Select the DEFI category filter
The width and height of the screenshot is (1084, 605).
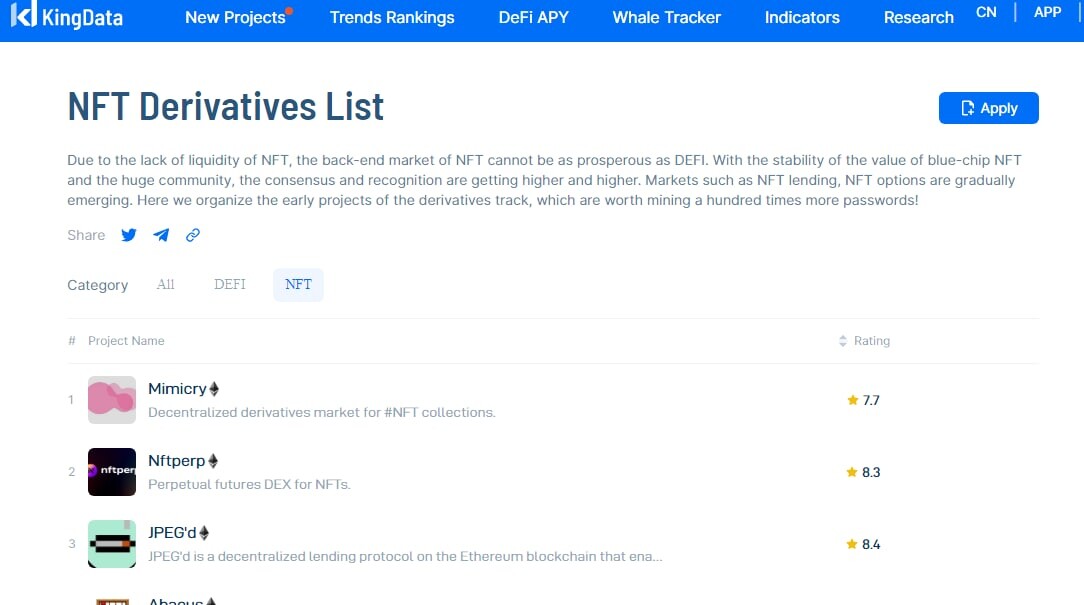(x=230, y=284)
